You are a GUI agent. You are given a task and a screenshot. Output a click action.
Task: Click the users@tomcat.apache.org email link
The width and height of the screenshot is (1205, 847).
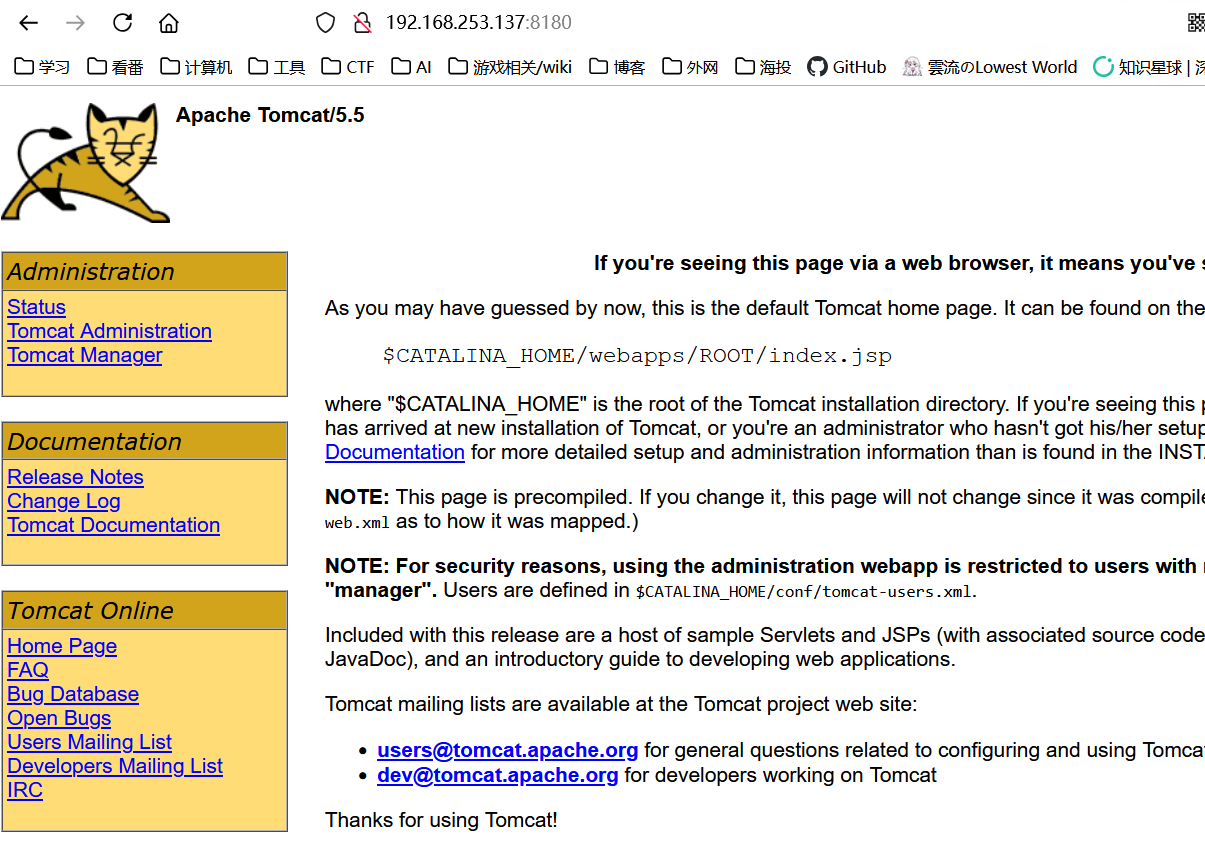click(507, 750)
